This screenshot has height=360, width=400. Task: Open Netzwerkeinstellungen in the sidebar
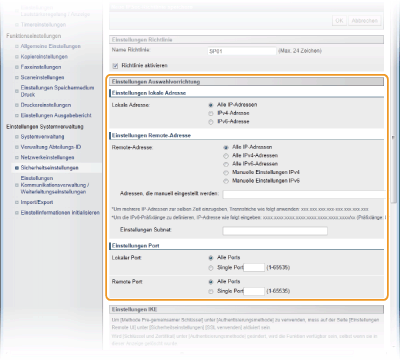47,157
